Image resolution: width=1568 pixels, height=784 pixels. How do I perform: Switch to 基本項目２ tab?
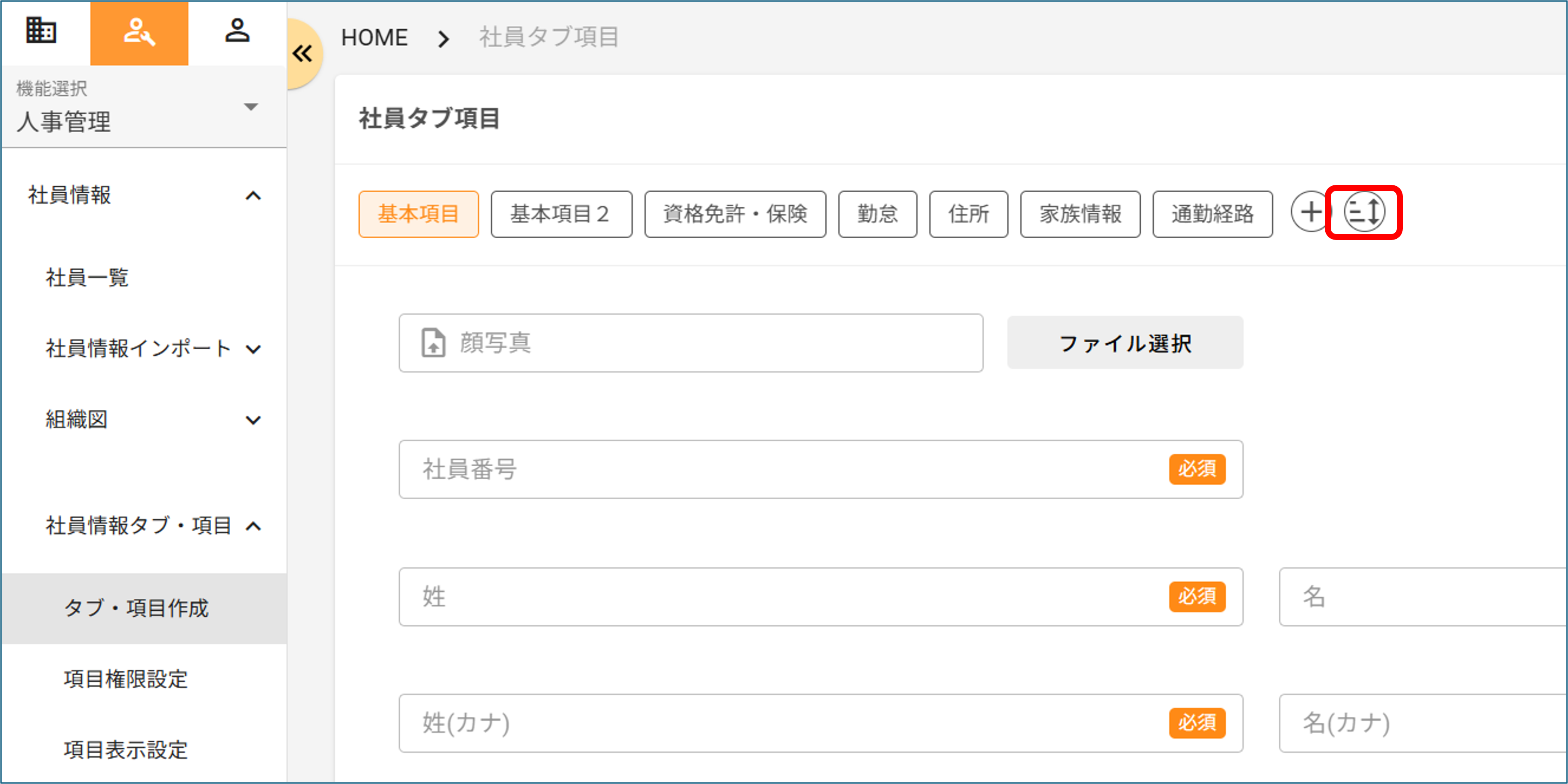coord(561,214)
